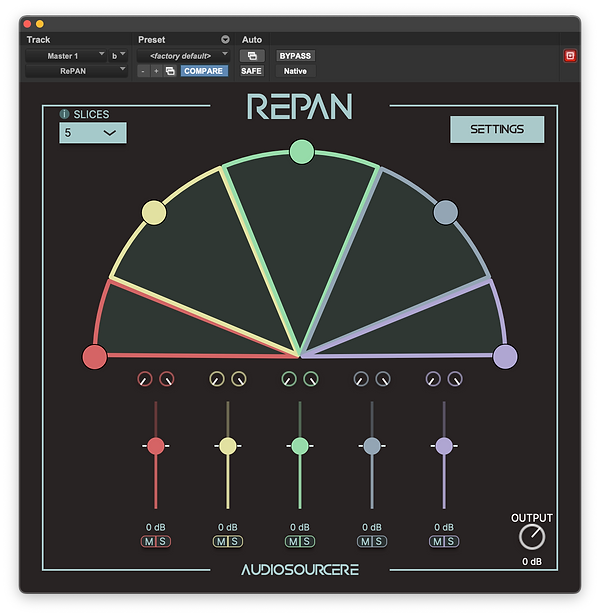600x616 pixels.
Task: Click the AudioSourceRE brand logo
Action: [x=300, y=570]
